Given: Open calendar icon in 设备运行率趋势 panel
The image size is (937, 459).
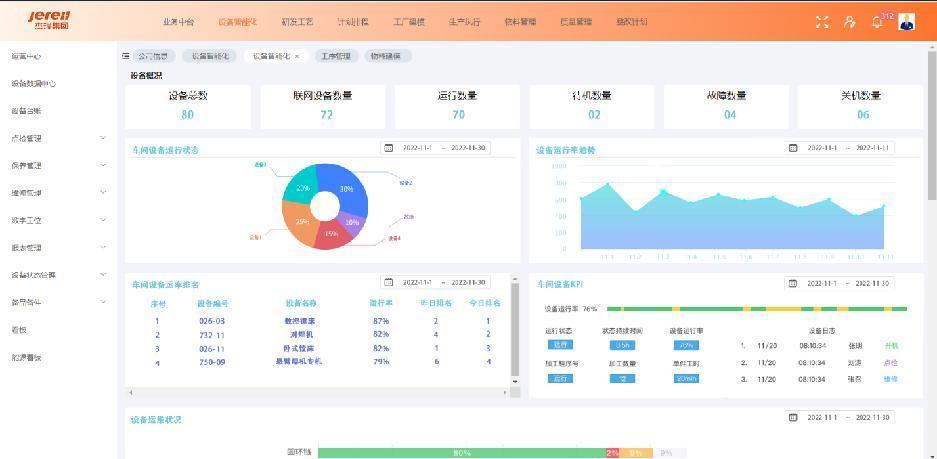Looking at the screenshot, I should (x=793, y=148).
